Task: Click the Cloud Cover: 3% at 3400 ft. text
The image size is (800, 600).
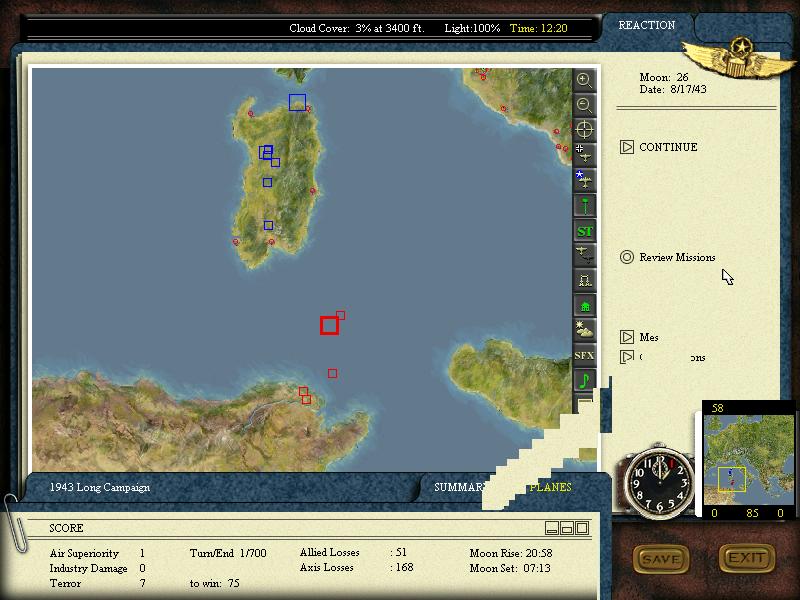Action: point(357,28)
